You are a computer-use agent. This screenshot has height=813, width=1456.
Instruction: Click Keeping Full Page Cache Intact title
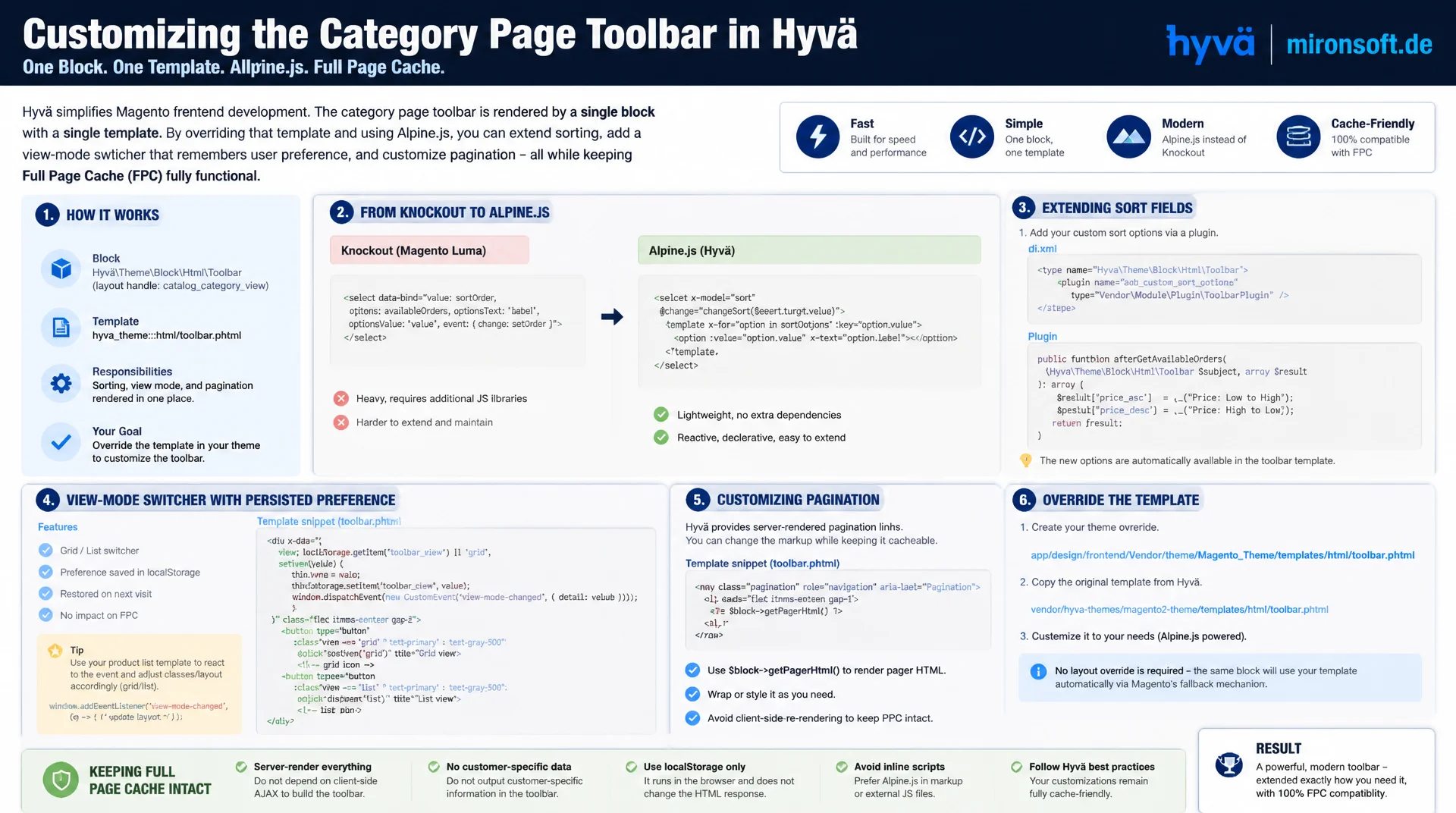tap(150, 780)
